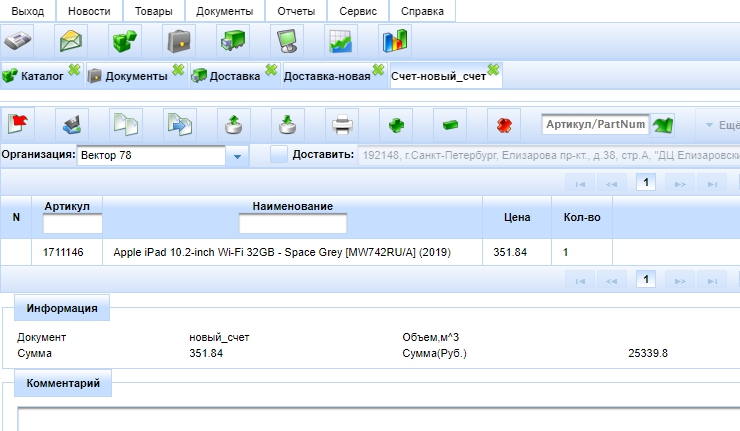The width and height of the screenshot is (740, 431).
Task: Click the red flag icon
Action: (18, 125)
